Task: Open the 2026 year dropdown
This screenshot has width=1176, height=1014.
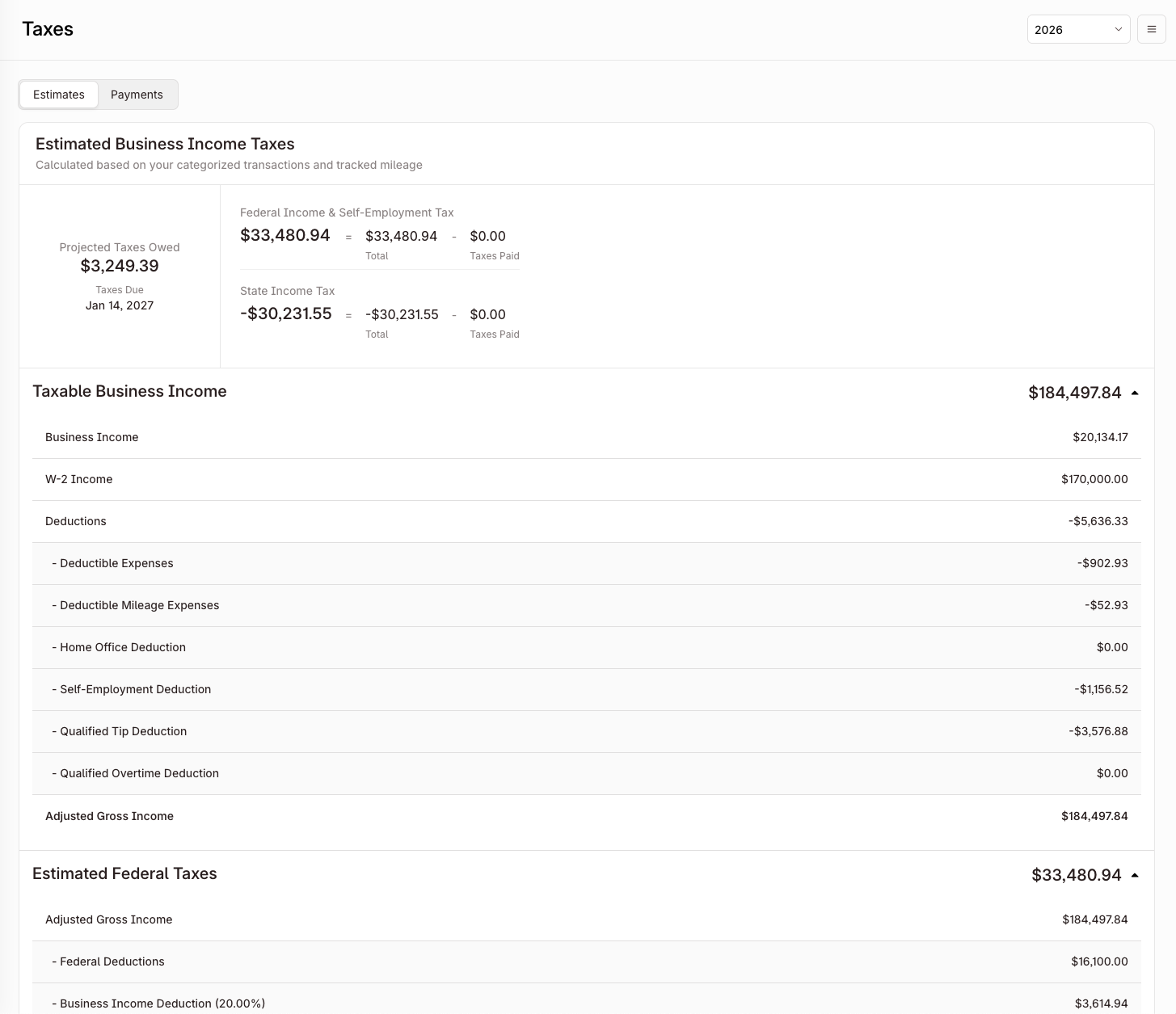Action: point(1077,29)
